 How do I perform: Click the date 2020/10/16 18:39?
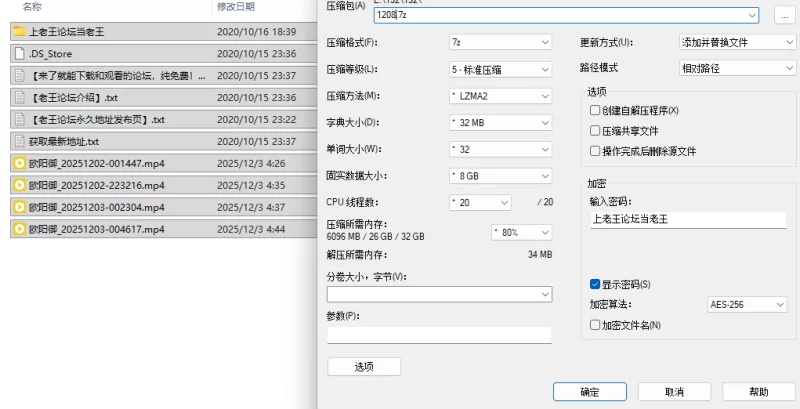point(257,32)
